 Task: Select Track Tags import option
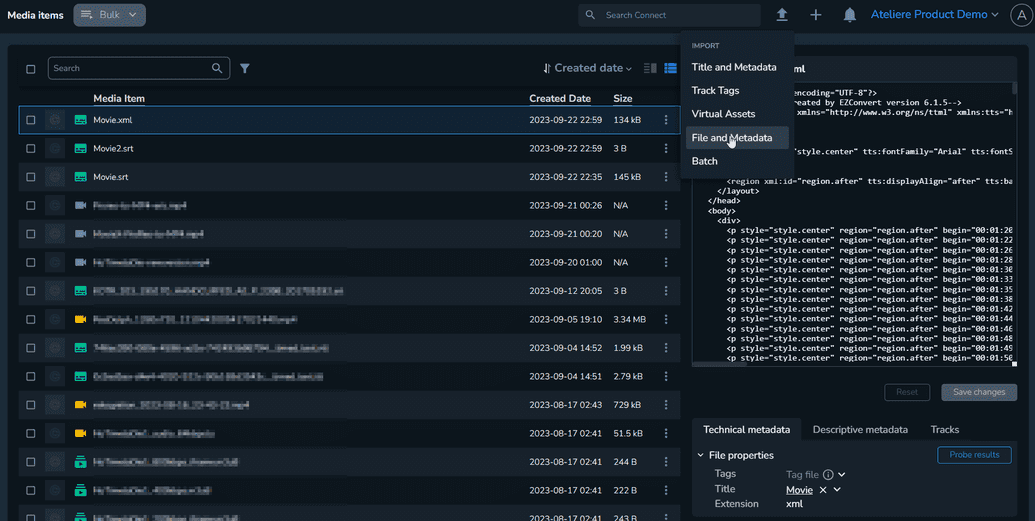pyautogui.click(x=716, y=90)
